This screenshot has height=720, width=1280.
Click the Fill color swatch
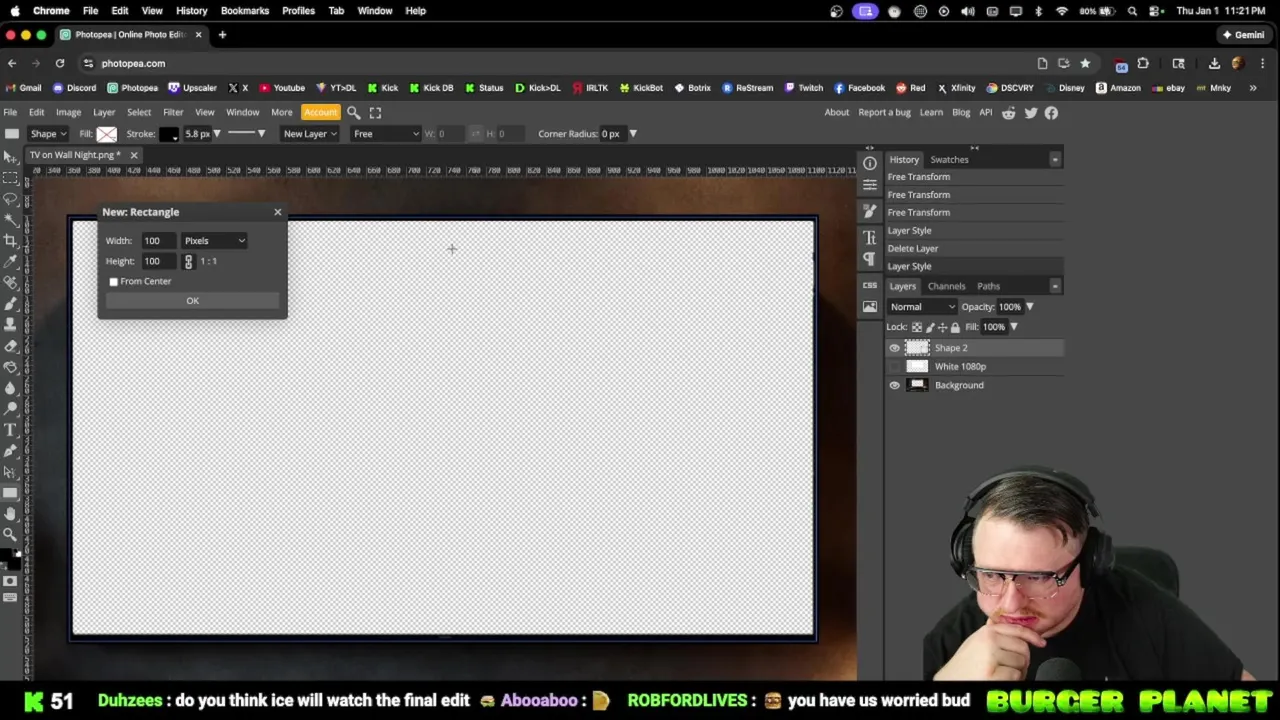click(107, 134)
